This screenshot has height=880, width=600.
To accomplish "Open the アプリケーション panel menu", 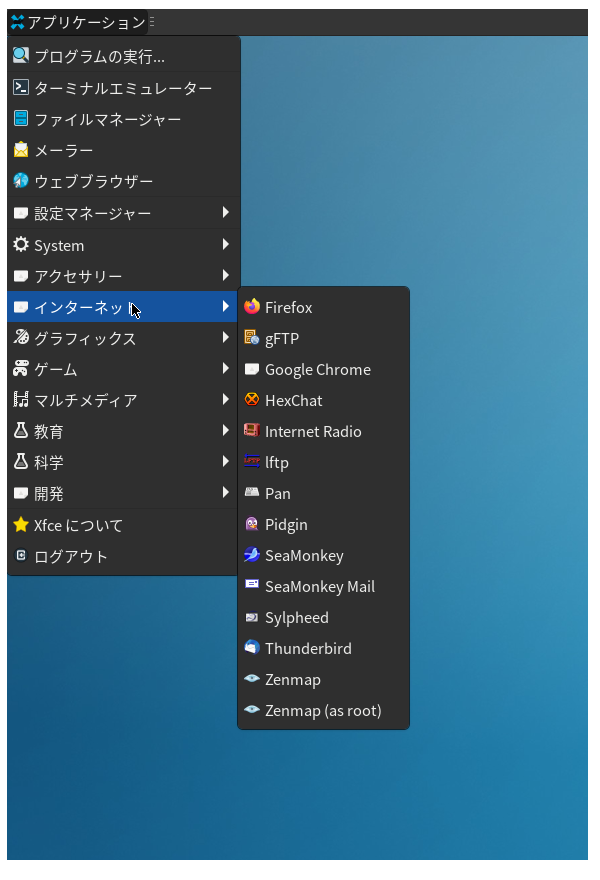I will coord(79,22).
